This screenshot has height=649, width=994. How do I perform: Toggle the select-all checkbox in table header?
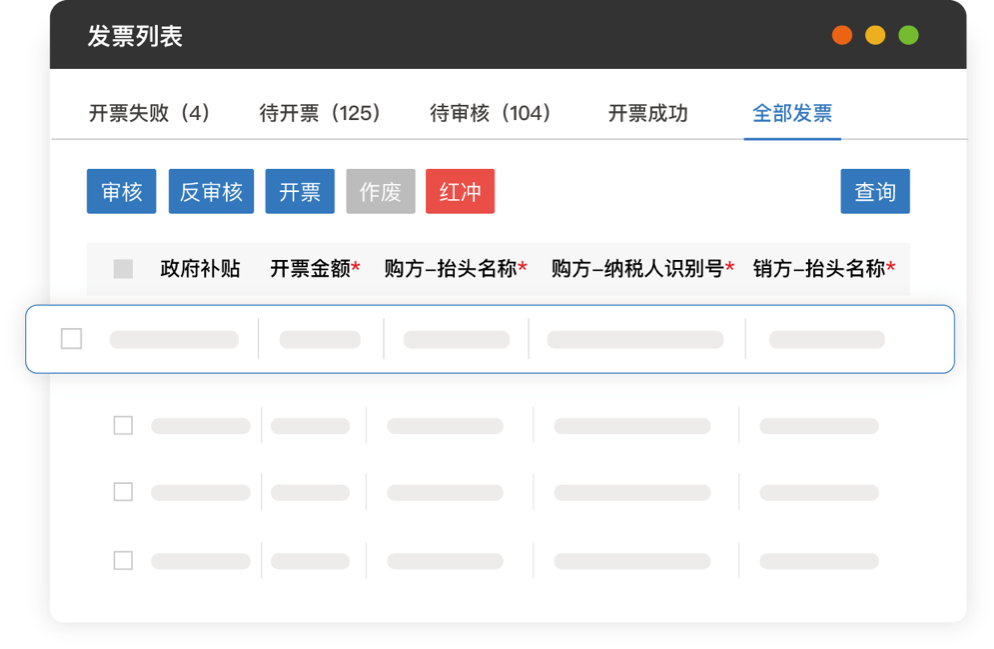(123, 269)
